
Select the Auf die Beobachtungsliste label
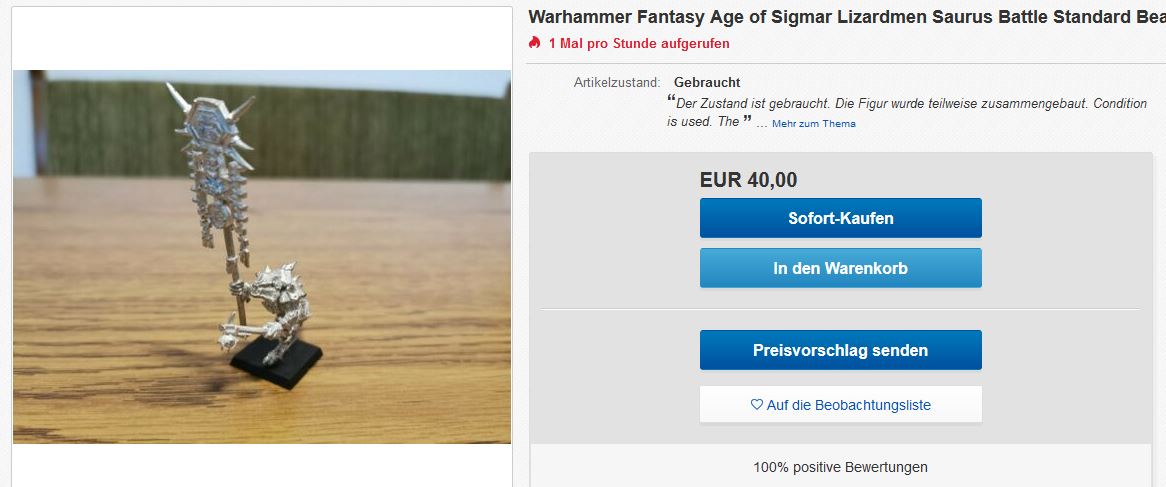pos(848,405)
